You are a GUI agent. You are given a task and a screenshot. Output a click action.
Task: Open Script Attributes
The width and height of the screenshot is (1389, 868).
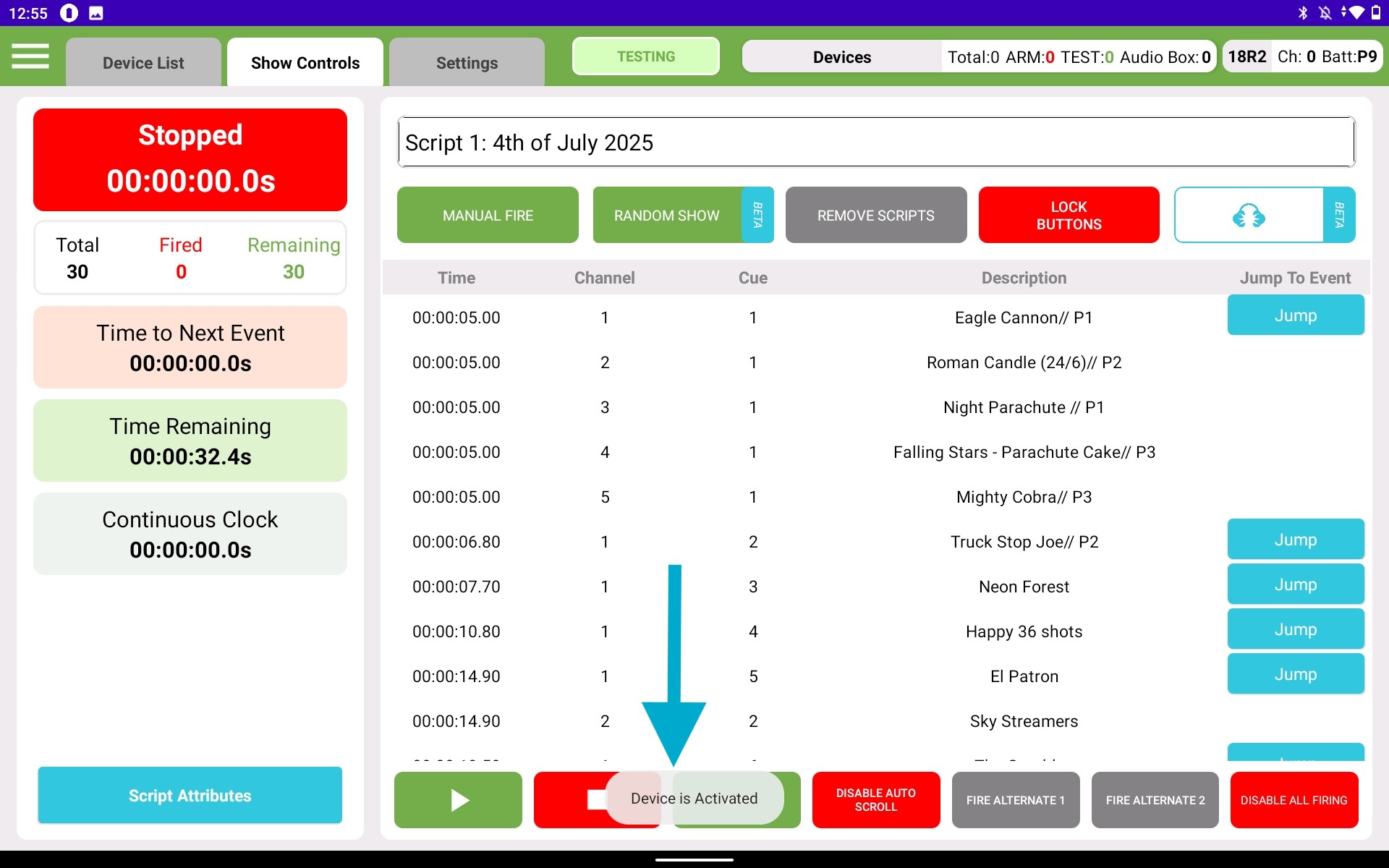(190, 796)
